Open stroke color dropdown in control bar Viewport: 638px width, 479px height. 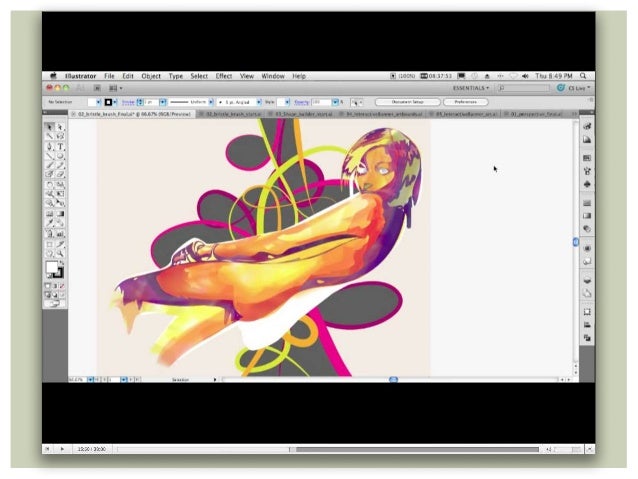click(x=115, y=102)
